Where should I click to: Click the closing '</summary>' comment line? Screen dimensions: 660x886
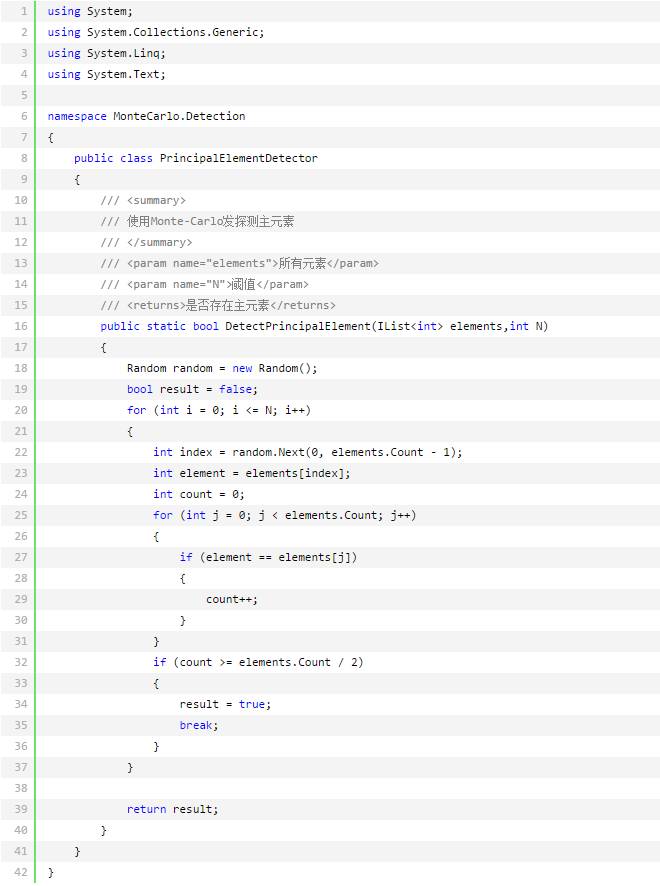[146, 242]
